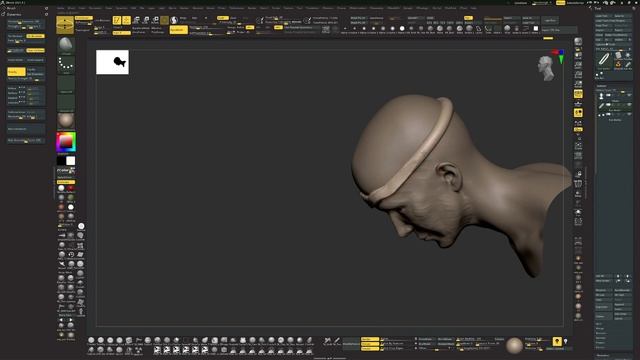Select the Scale transform icon in top shelf
The width and height of the screenshot is (640, 360).
(x=146, y=20)
